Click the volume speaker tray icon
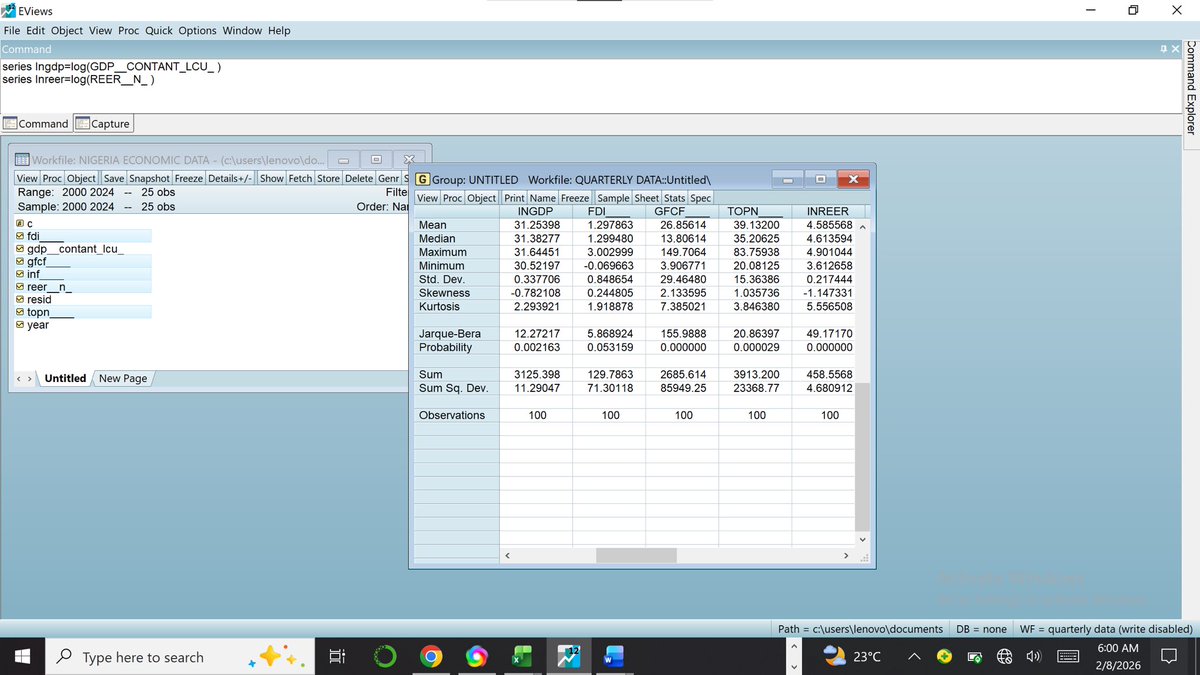Image resolution: width=1200 pixels, height=675 pixels. coord(1034,657)
